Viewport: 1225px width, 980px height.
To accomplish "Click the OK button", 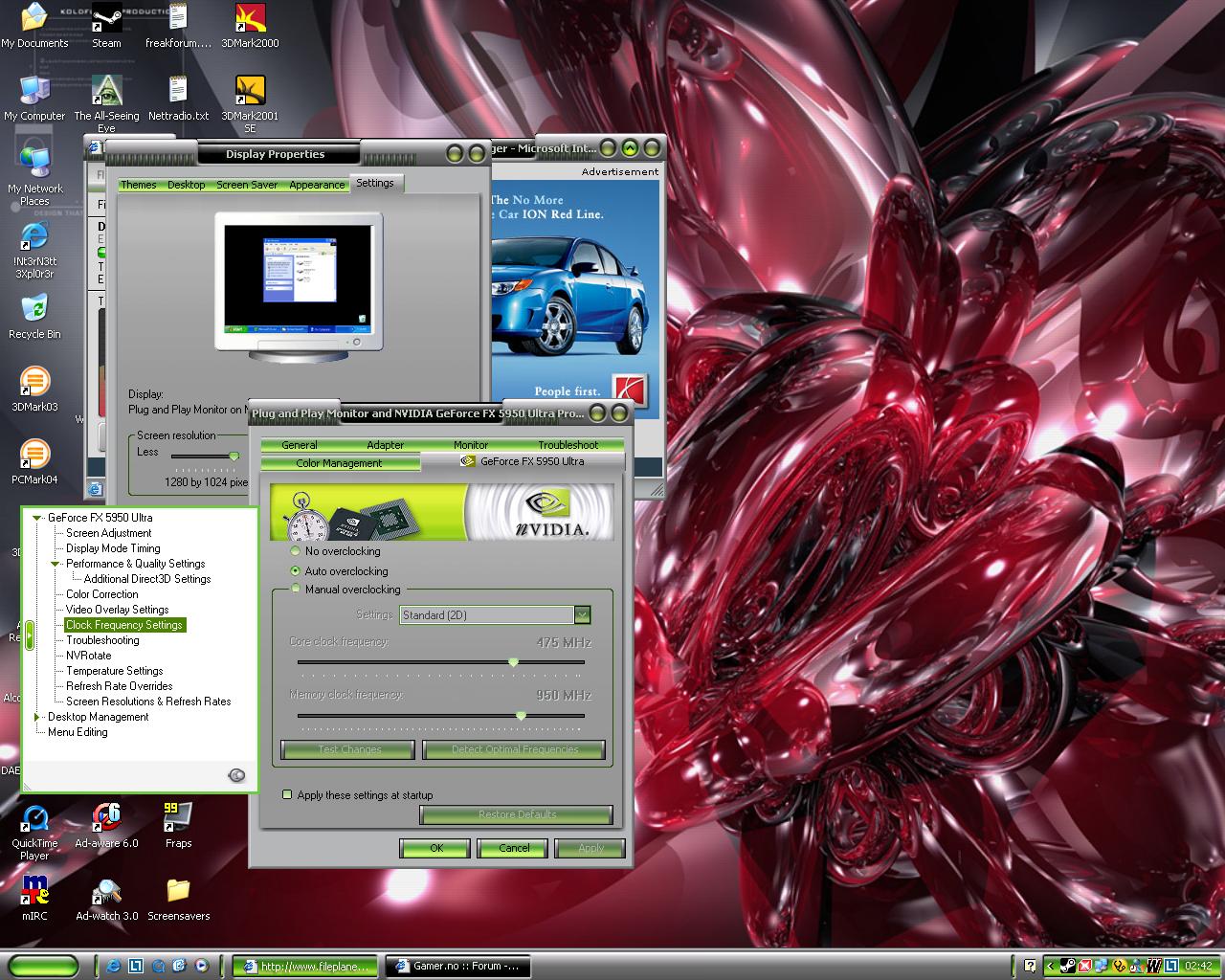I will pyautogui.click(x=435, y=848).
